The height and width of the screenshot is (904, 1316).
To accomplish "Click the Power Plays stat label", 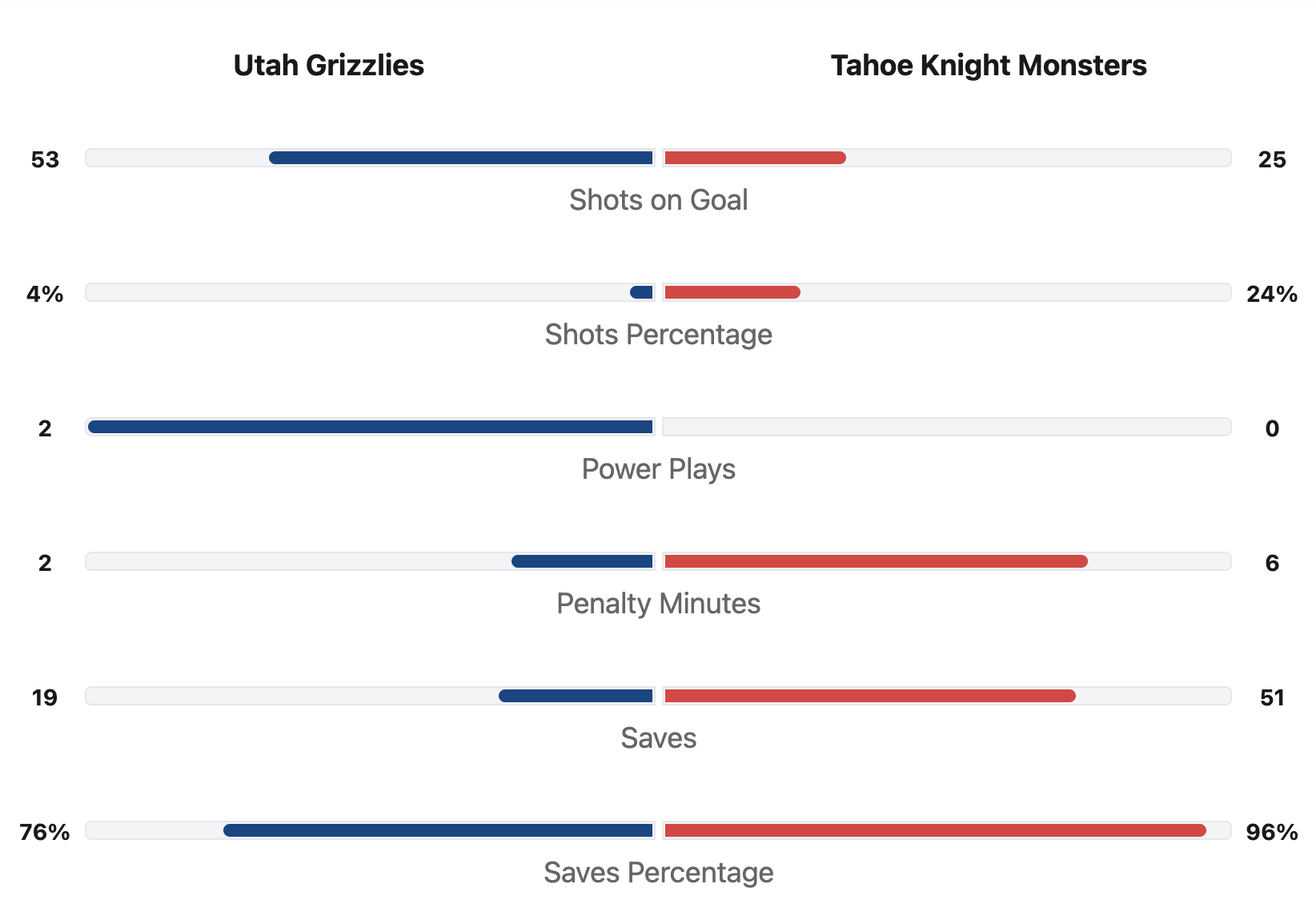I will coord(658,469).
